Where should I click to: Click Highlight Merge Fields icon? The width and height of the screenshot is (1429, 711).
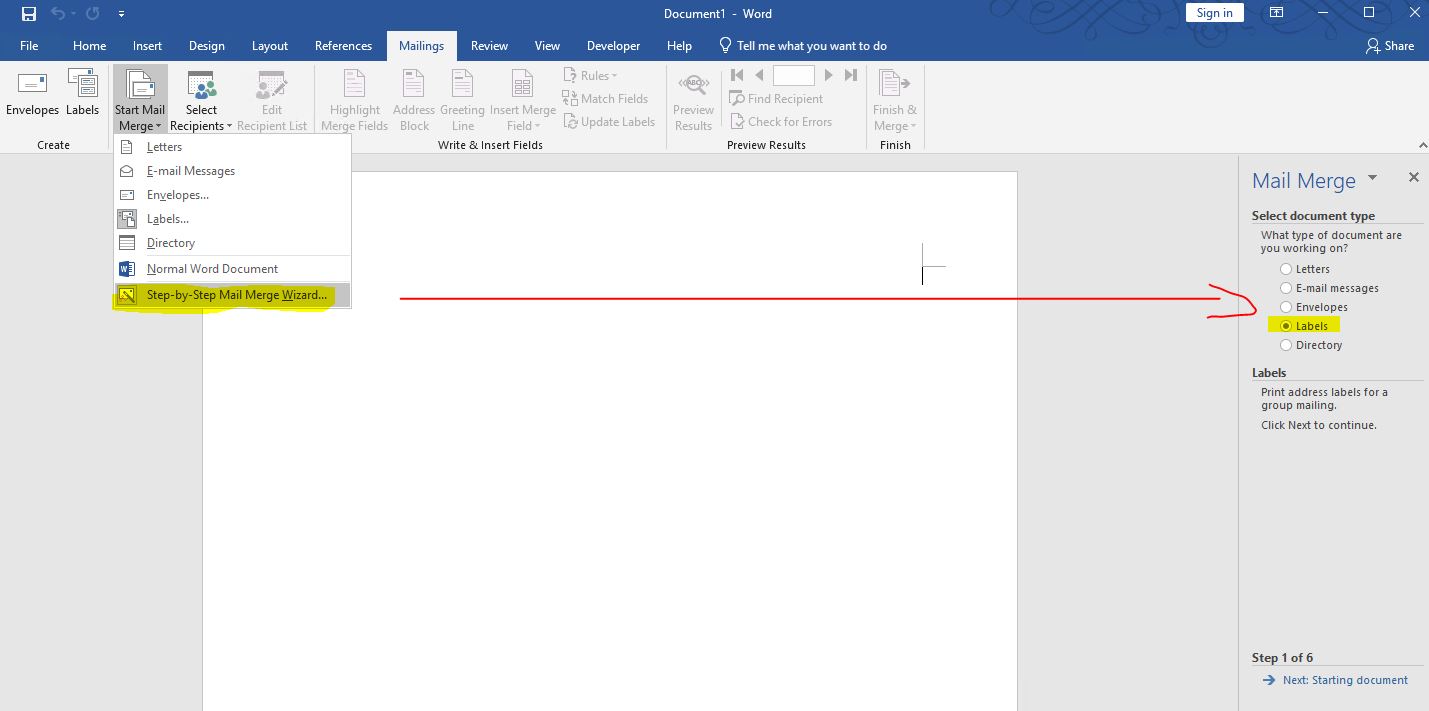pos(355,100)
